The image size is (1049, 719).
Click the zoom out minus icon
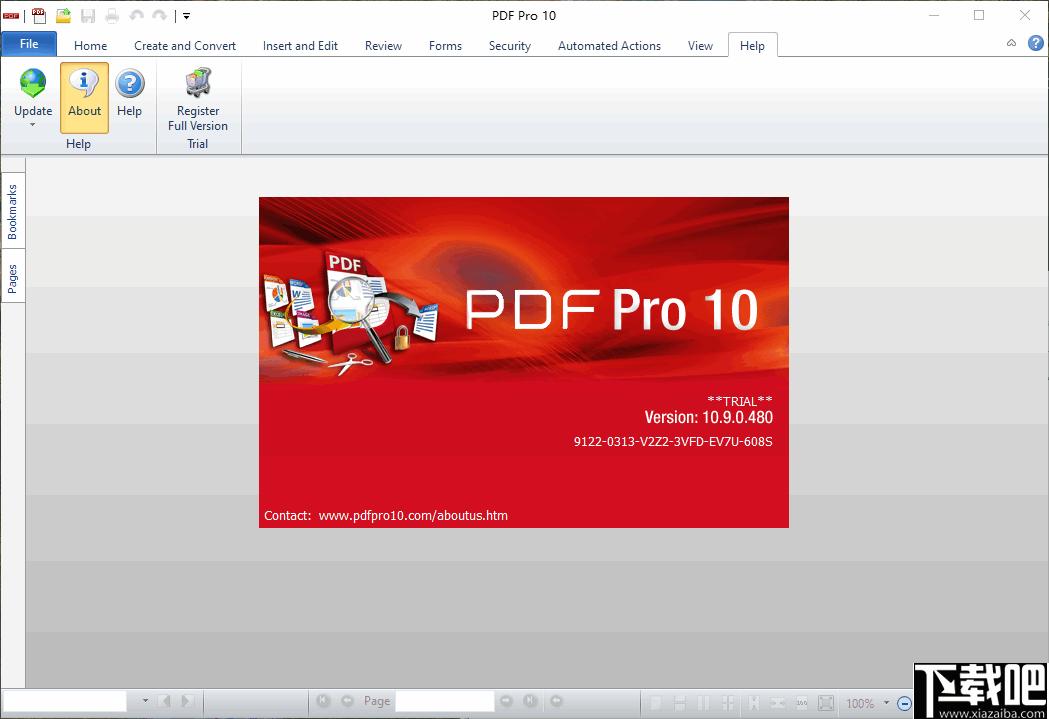[x=904, y=703]
